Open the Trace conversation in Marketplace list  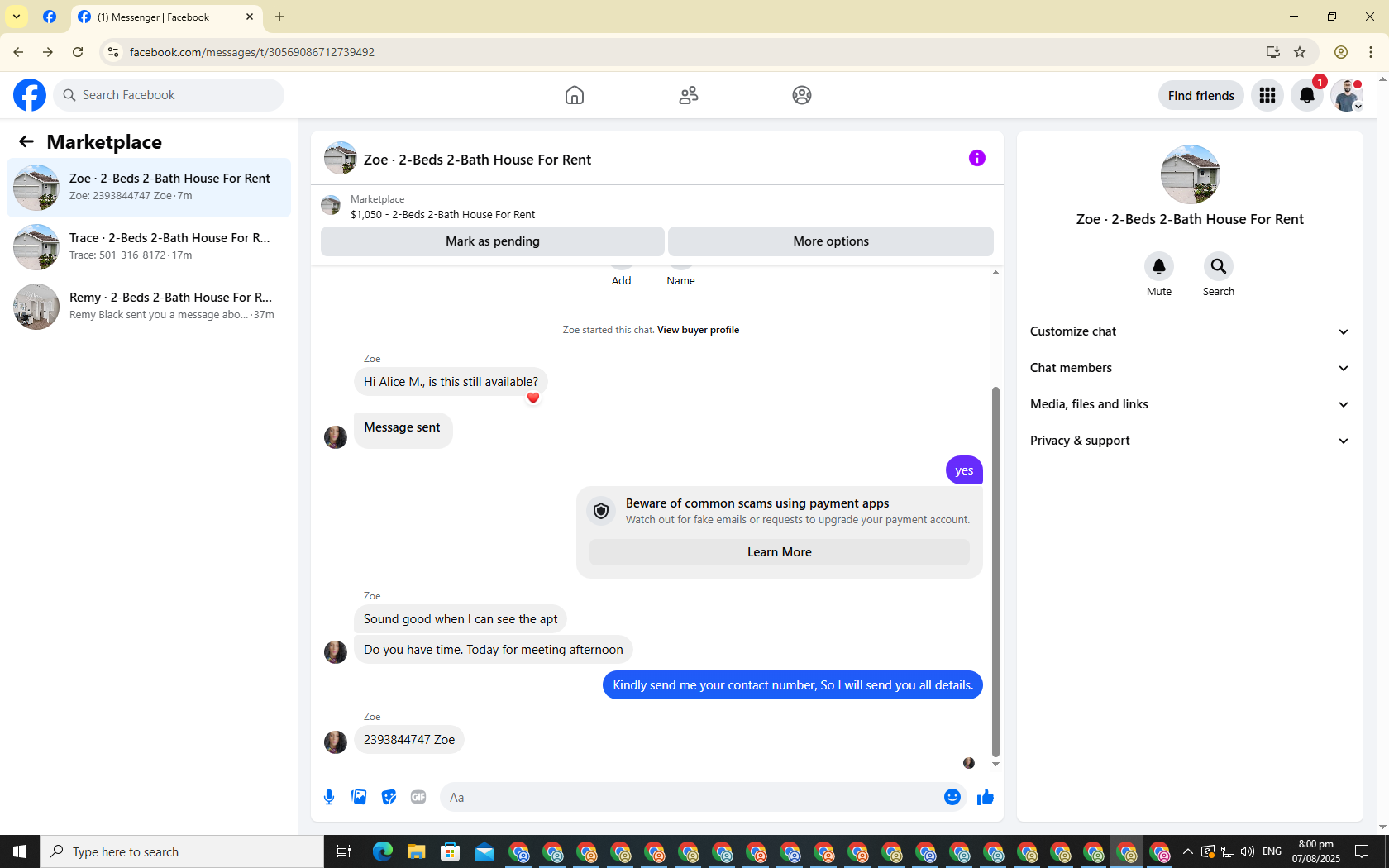149,247
